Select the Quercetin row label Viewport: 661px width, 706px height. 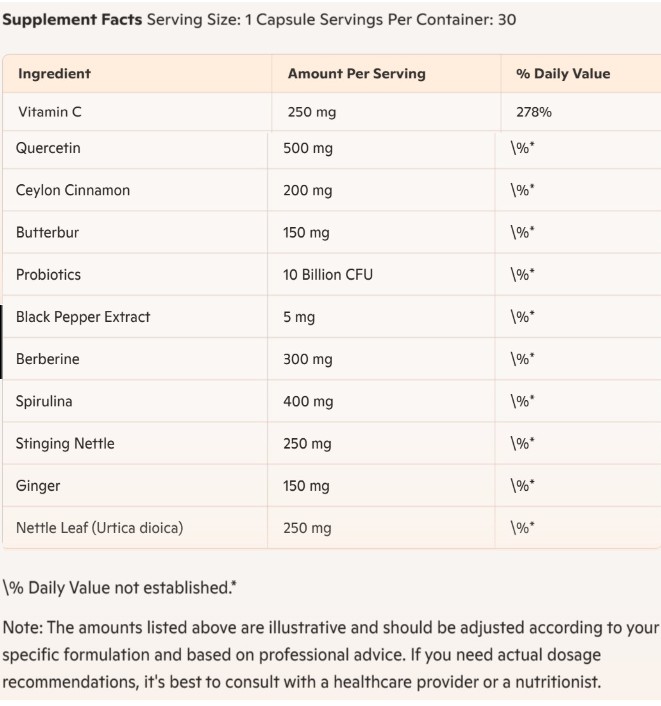pos(48,148)
